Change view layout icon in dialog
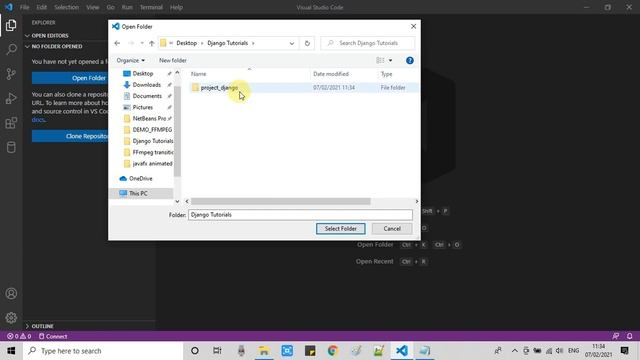 click(x=380, y=60)
